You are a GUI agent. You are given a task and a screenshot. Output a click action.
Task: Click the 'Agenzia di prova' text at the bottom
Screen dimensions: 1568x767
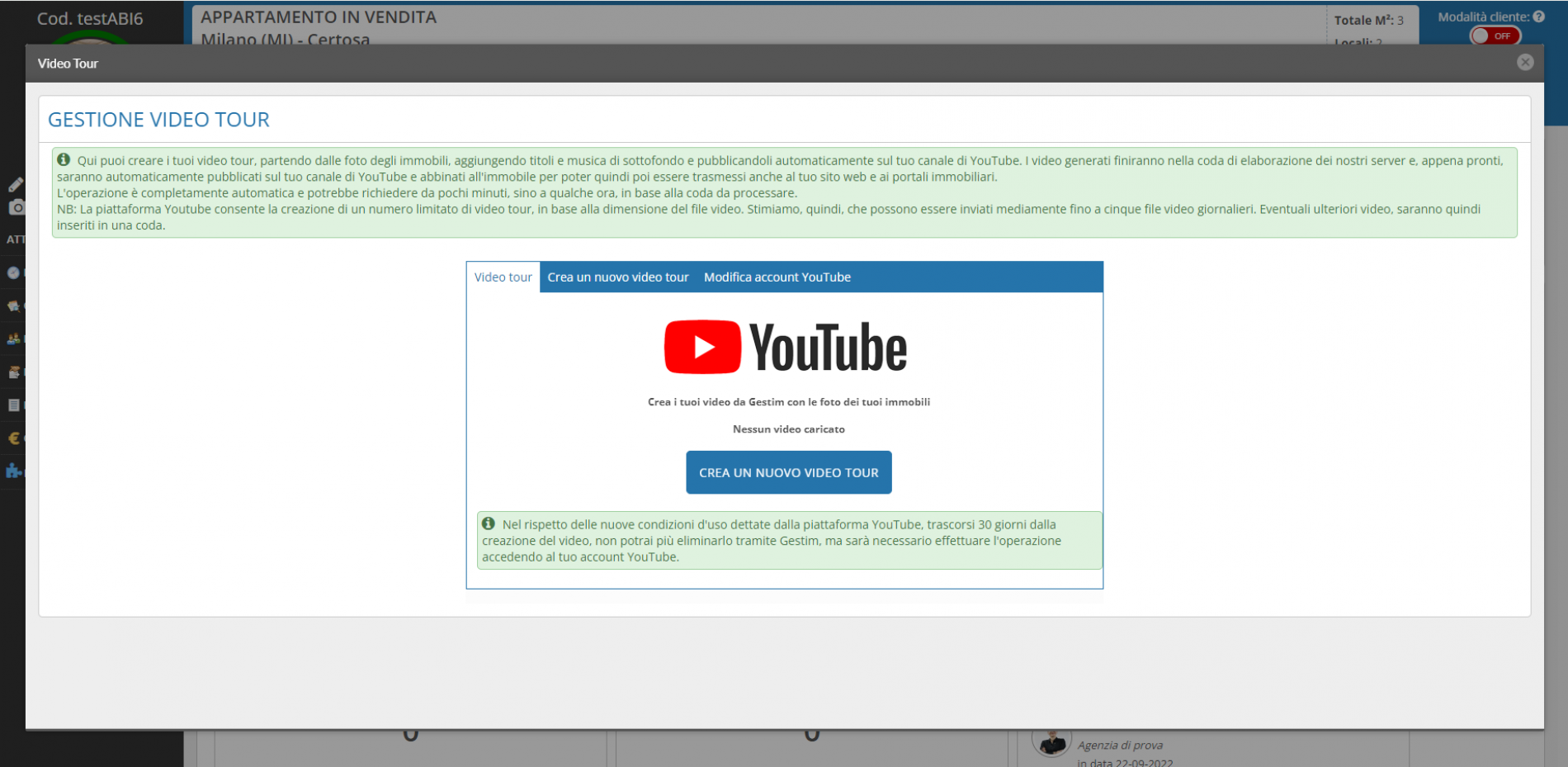[x=1120, y=745]
